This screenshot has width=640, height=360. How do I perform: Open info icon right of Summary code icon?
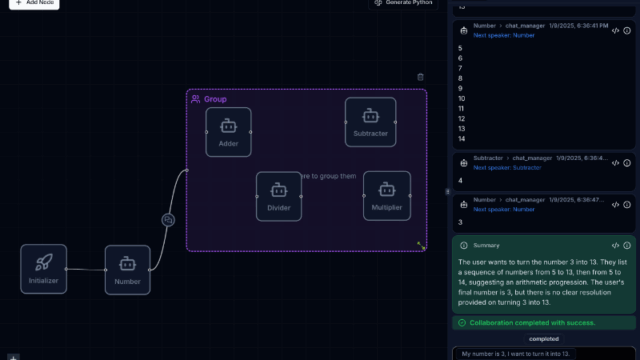[x=627, y=245]
